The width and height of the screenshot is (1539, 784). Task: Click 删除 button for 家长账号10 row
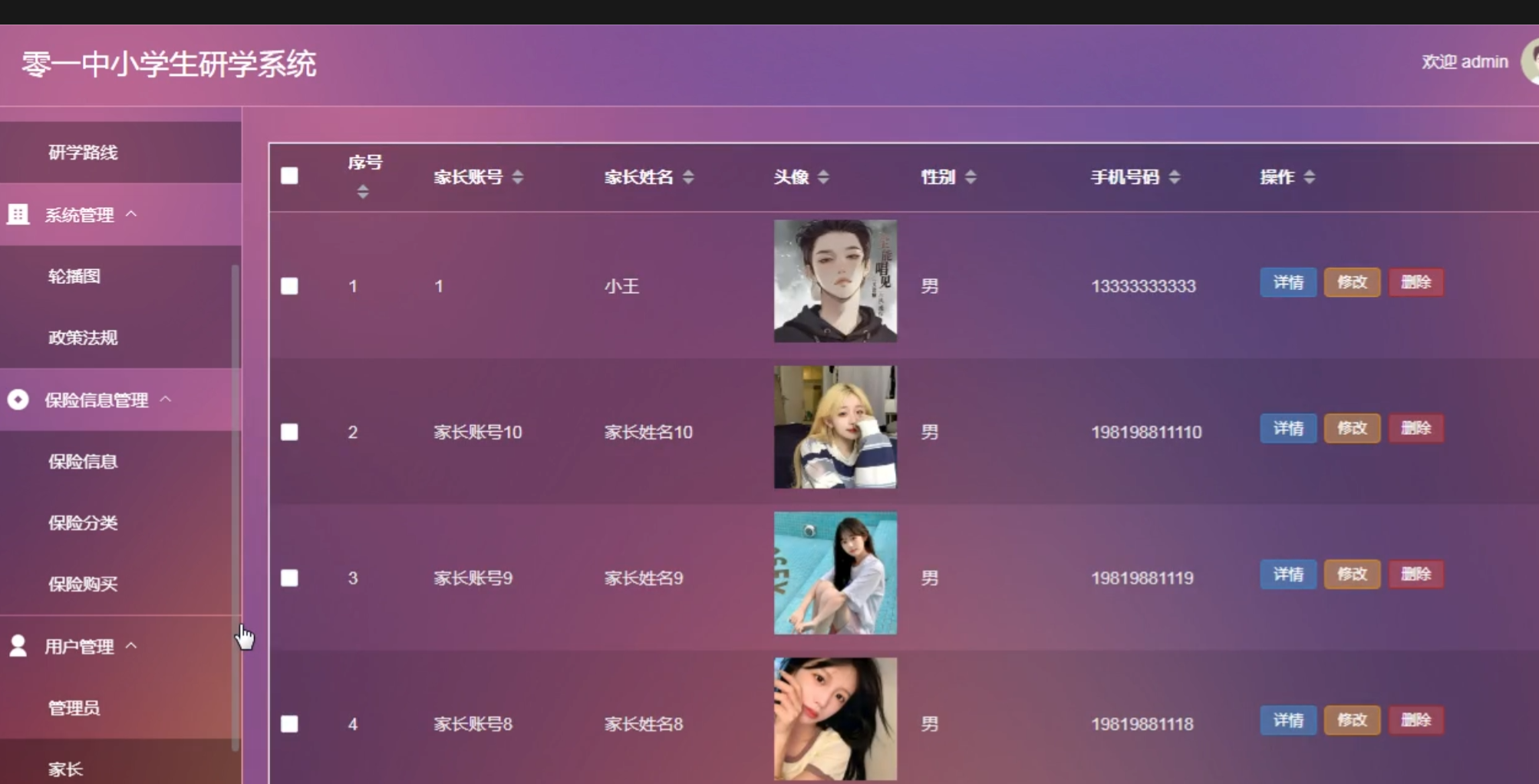point(1416,428)
